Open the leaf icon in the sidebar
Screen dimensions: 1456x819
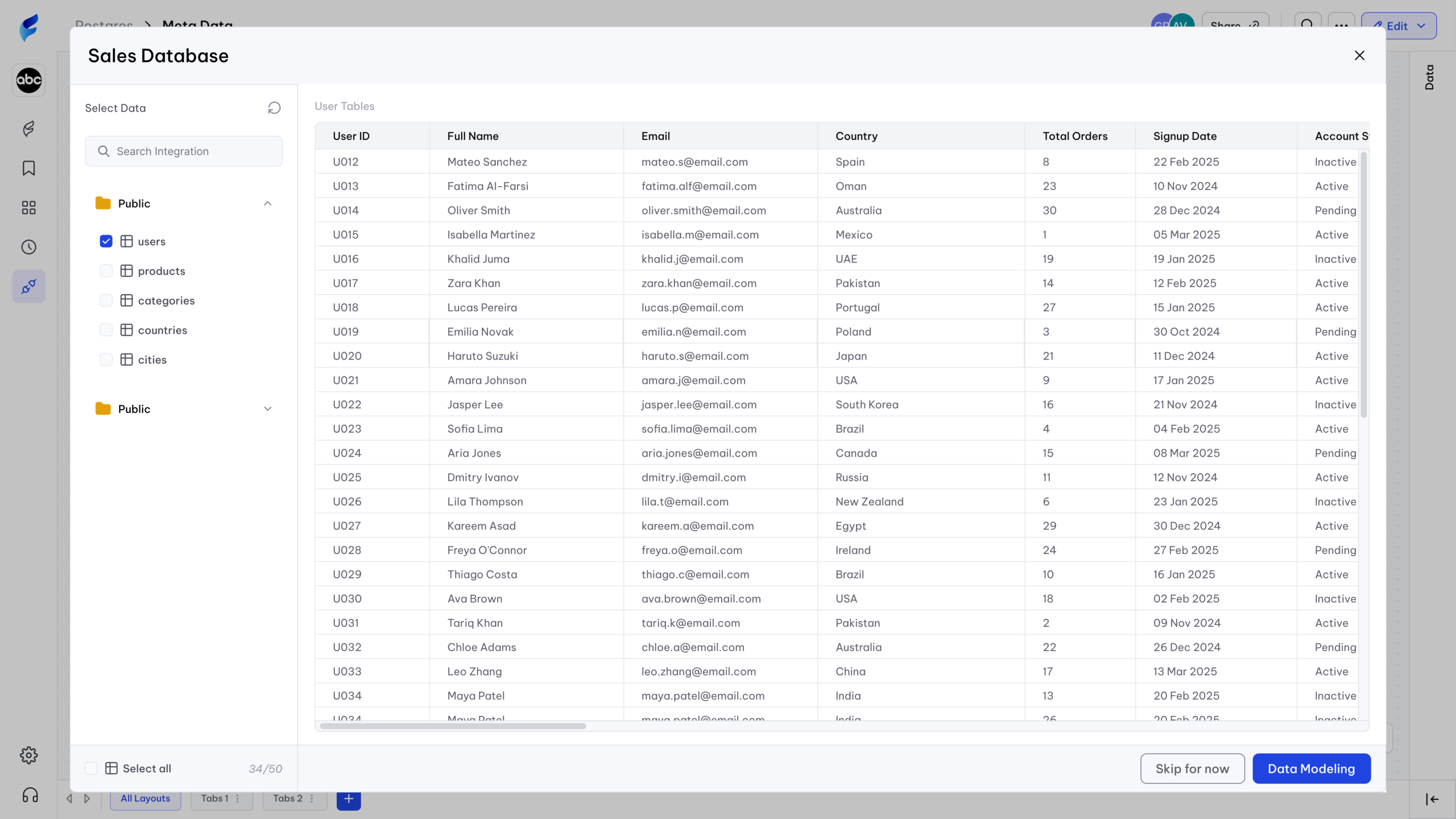click(x=29, y=129)
